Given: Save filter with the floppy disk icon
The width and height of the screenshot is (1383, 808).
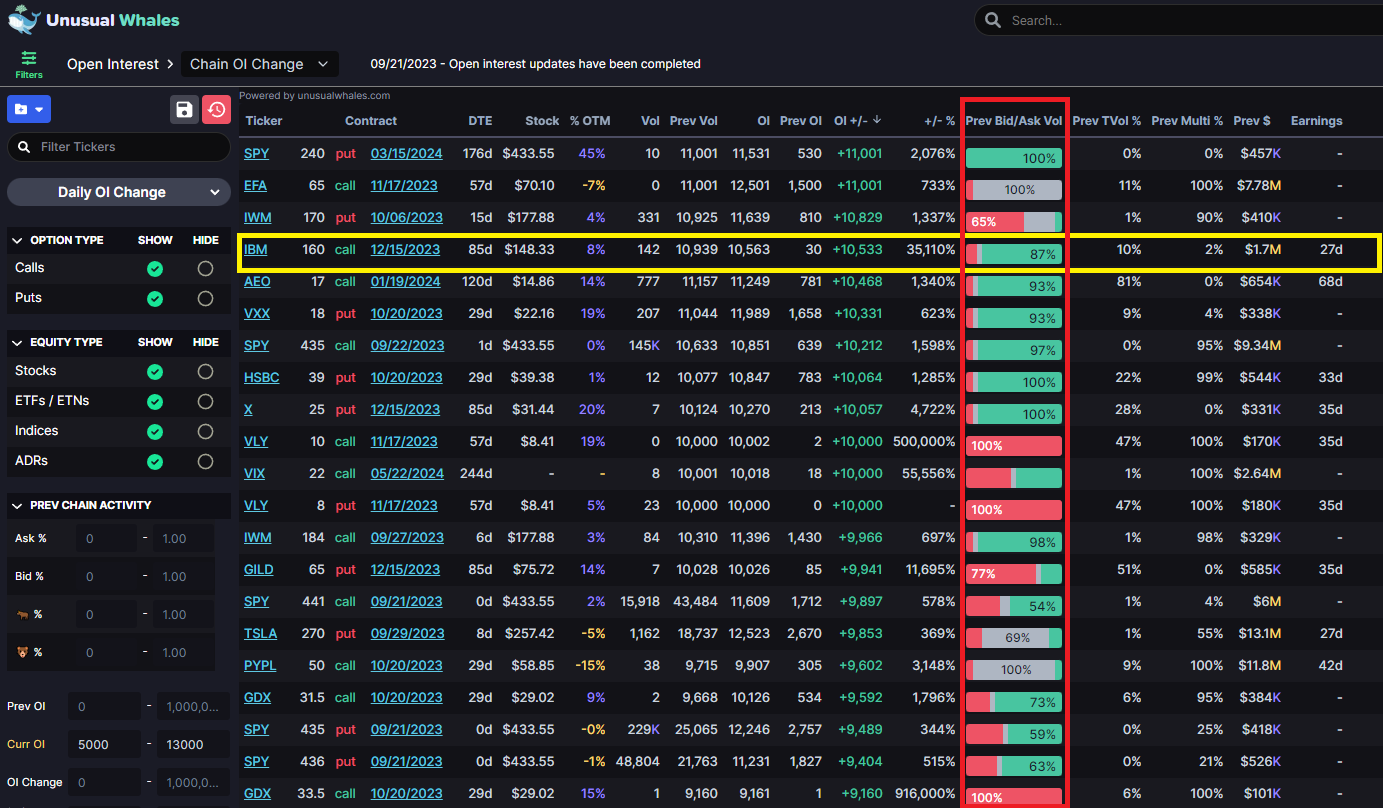Looking at the screenshot, I should click(184, 109).
